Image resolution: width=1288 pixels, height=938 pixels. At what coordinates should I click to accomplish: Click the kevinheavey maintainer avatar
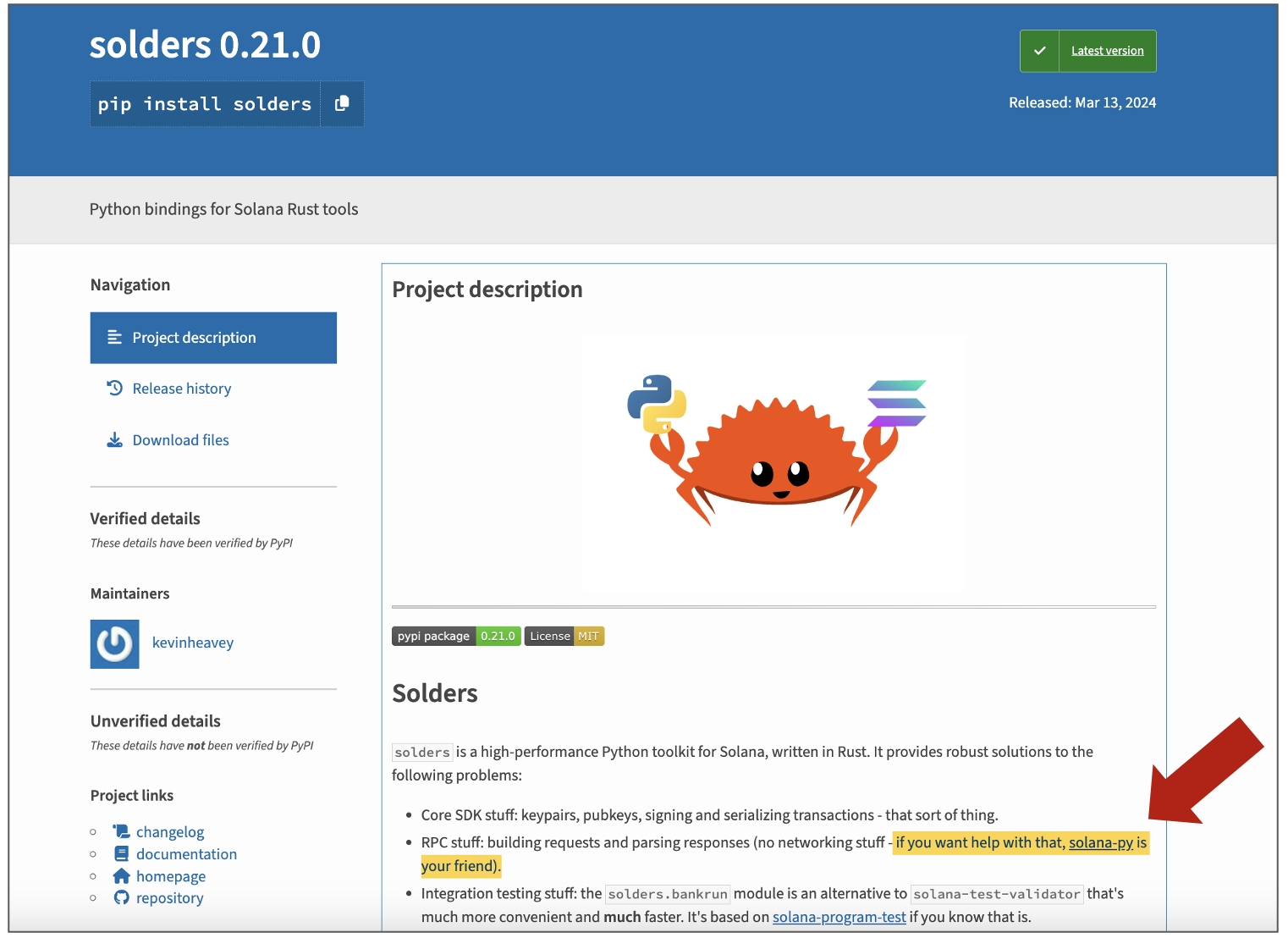click(115, 643)
